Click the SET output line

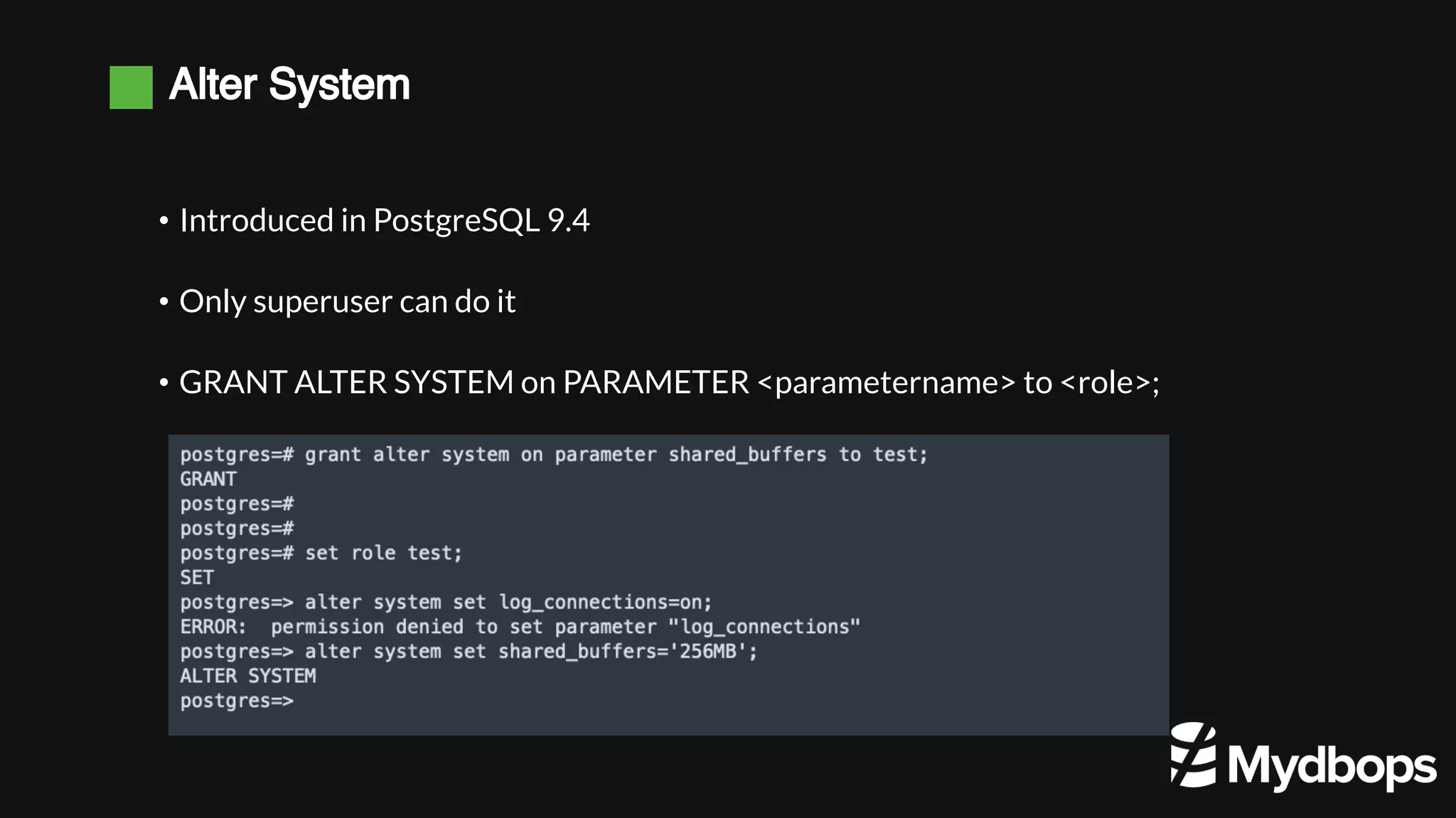[x=197, y=577]
